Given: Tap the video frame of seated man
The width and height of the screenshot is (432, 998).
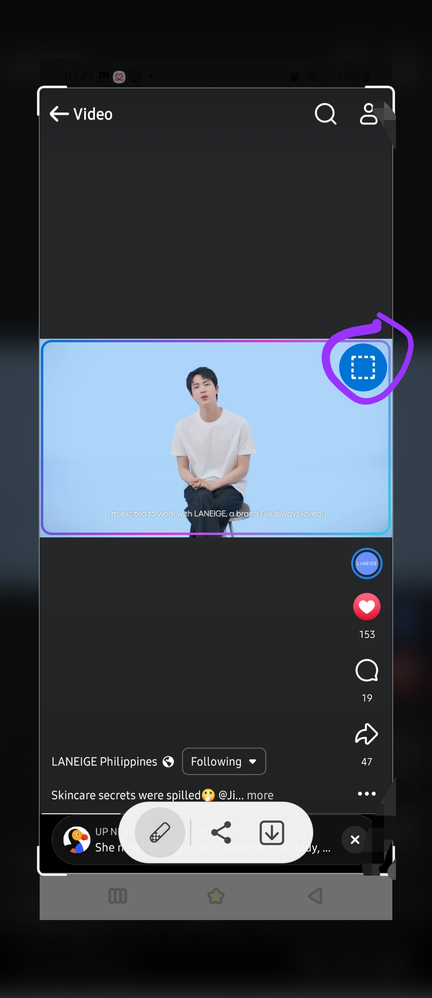Looking at the screenshot, I should (216, 438).
